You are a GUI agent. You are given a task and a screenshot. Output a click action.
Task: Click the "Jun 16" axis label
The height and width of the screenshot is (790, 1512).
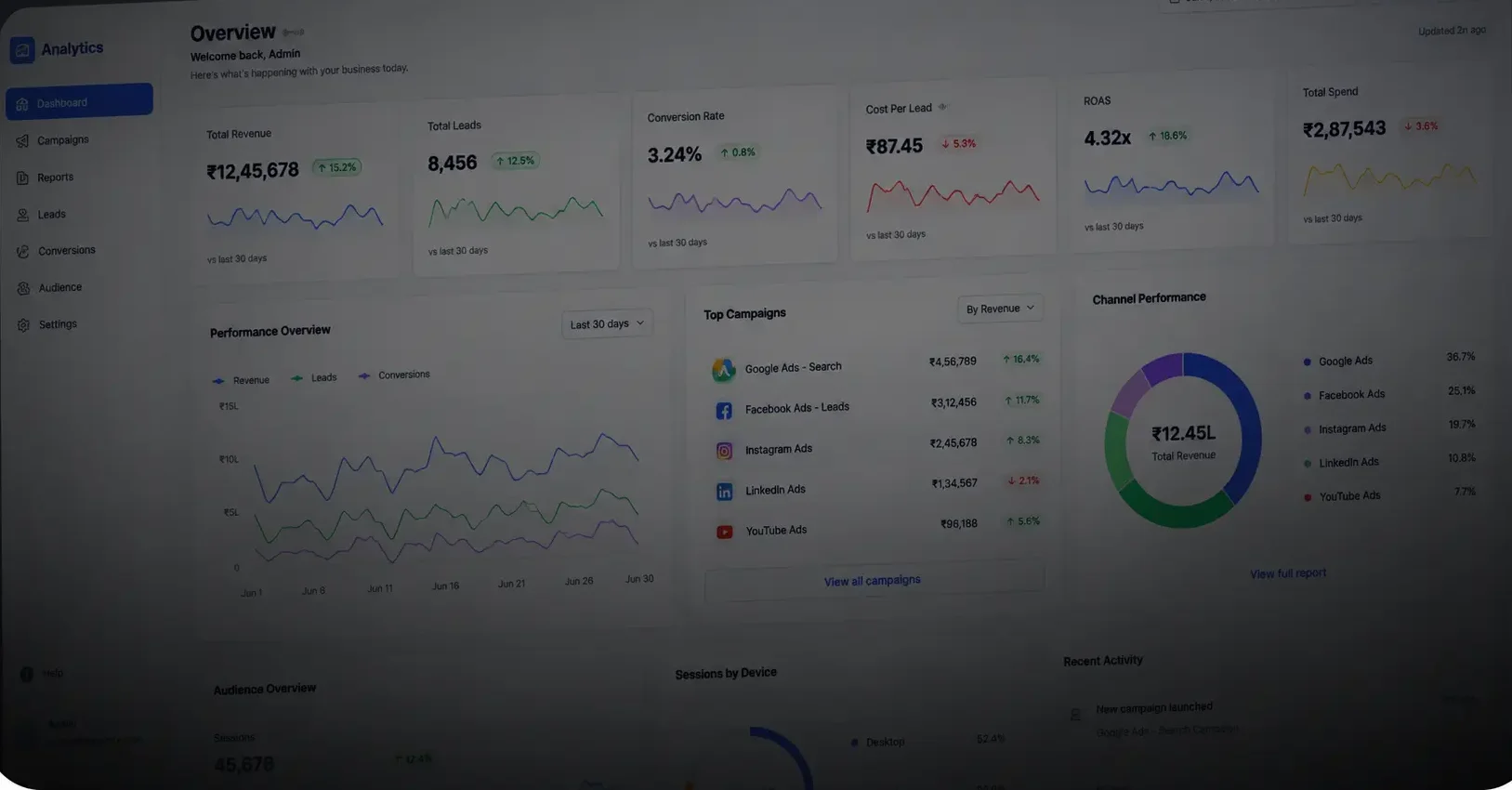click(445, 586)
